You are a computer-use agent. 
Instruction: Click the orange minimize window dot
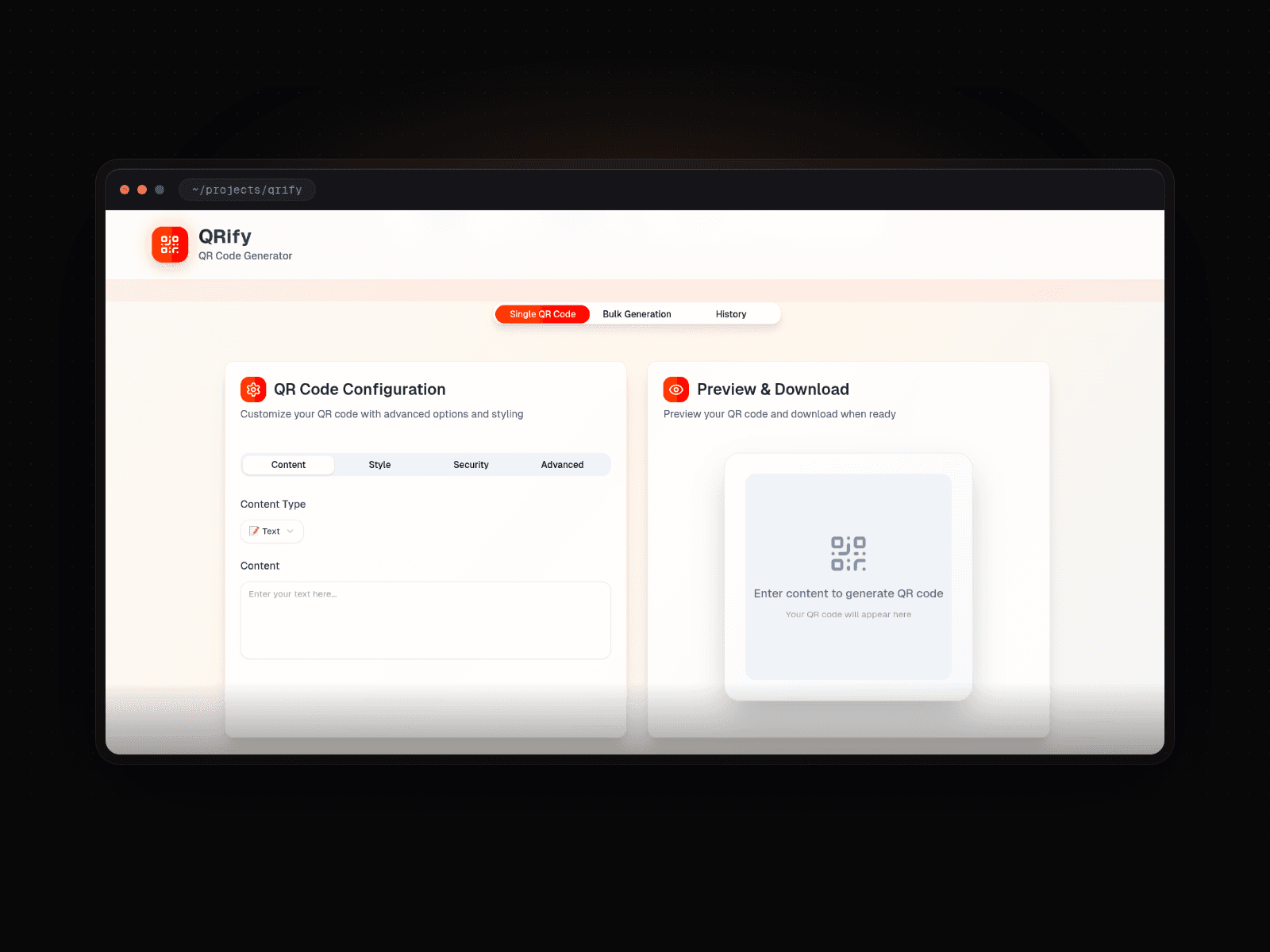click(x=142, y=190)
